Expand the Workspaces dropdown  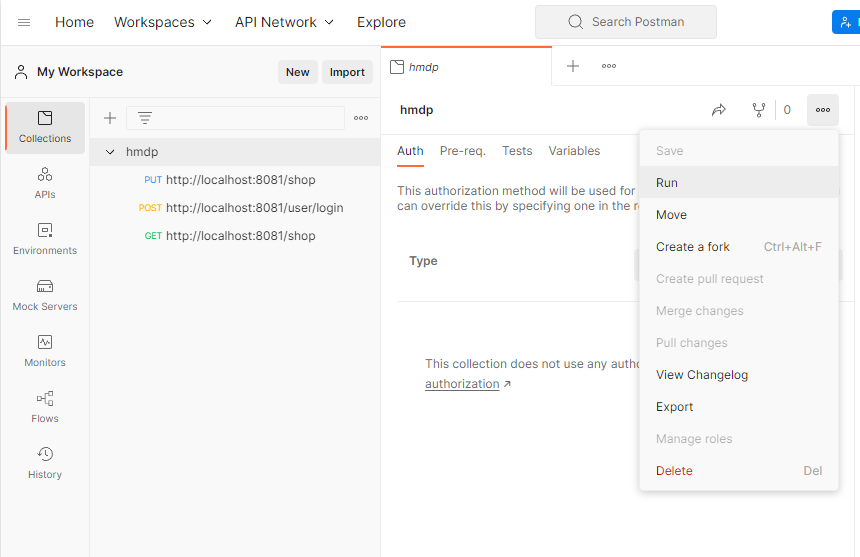coord(163,22)
